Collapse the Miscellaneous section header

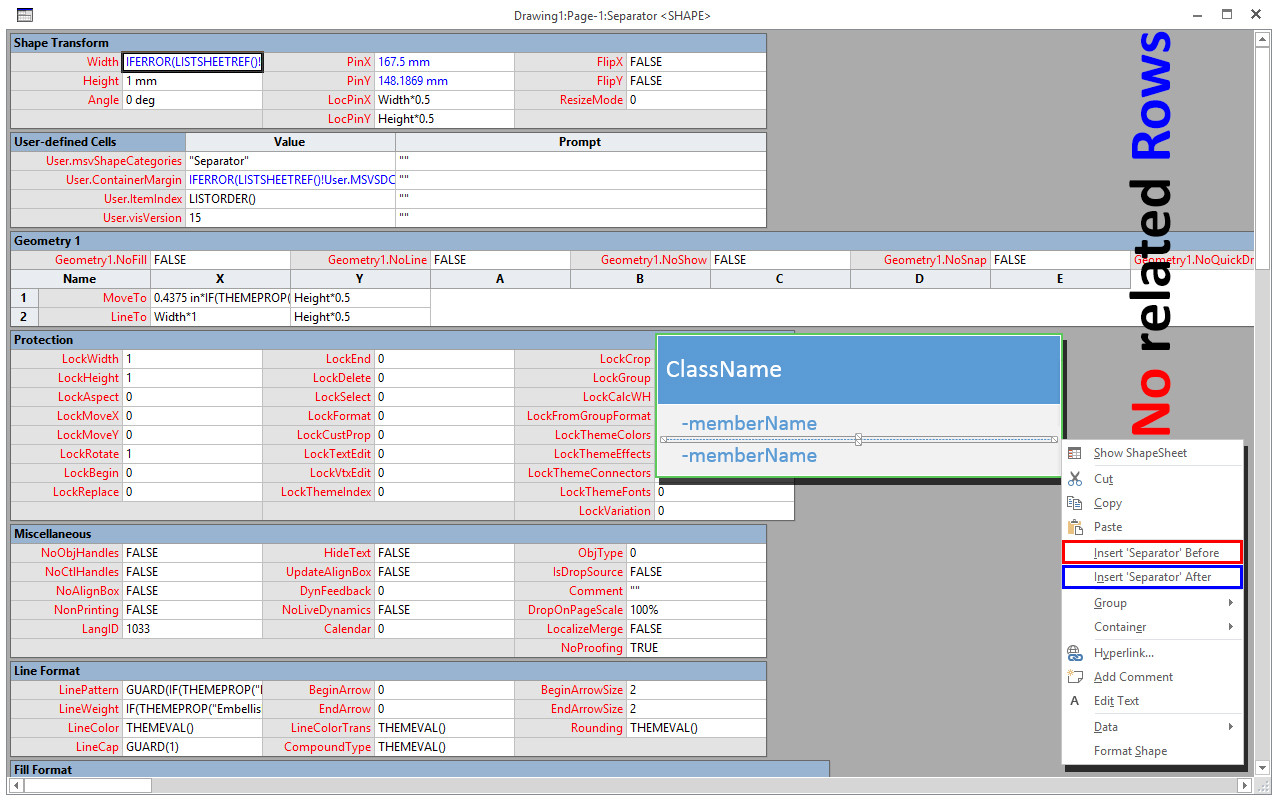(388, 534)
